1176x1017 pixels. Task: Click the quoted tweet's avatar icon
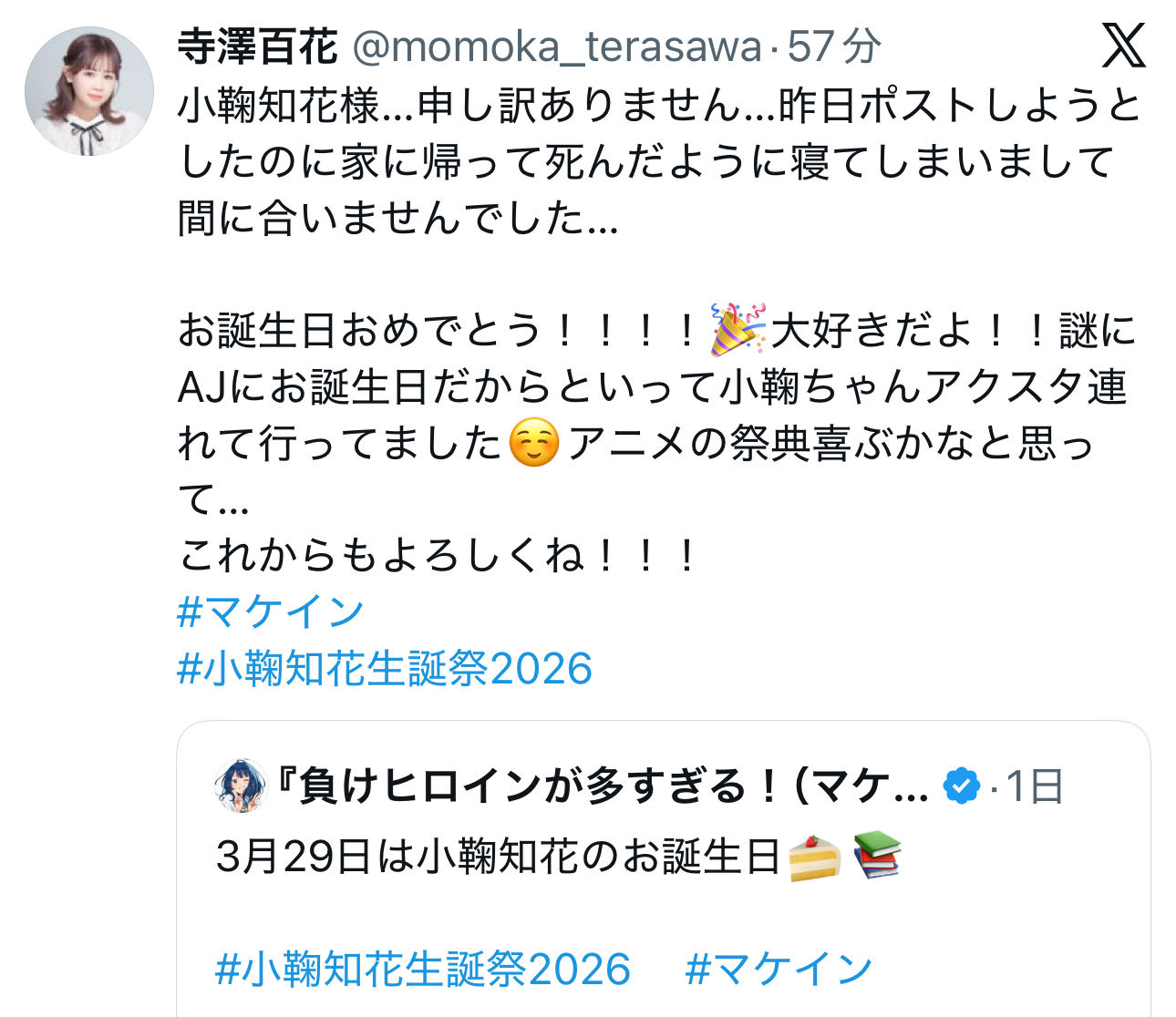(x=241, y=786)
